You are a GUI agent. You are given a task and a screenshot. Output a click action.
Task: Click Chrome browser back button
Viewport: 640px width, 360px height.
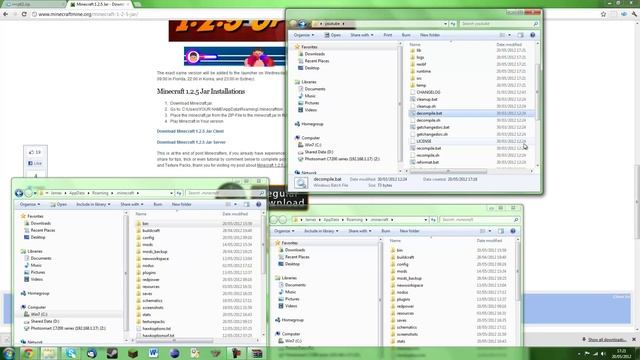pos(5,14)
